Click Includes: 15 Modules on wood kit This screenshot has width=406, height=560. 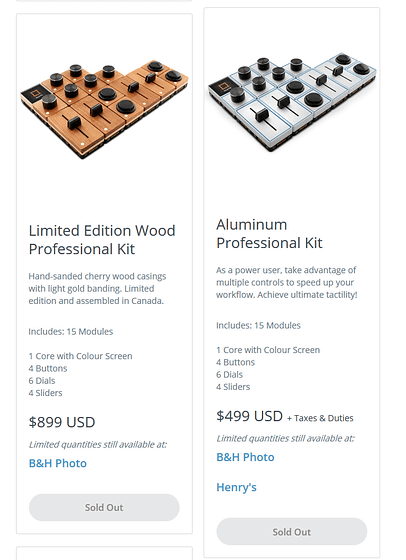click(71, 332)
